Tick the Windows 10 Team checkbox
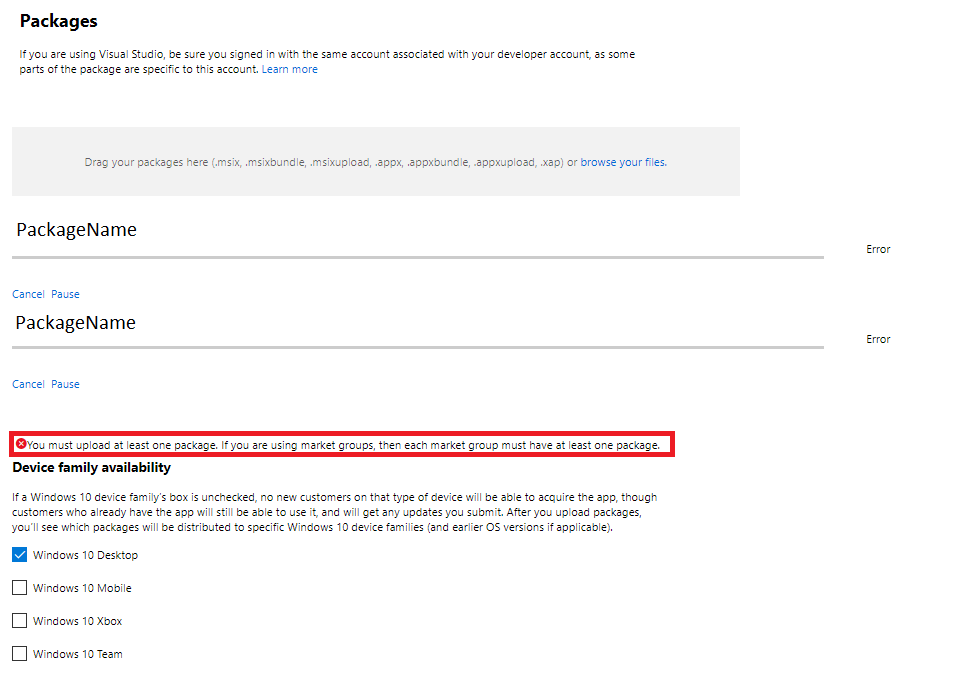The width and height of the screenshot is (969, 675). (x=20, y=653)
